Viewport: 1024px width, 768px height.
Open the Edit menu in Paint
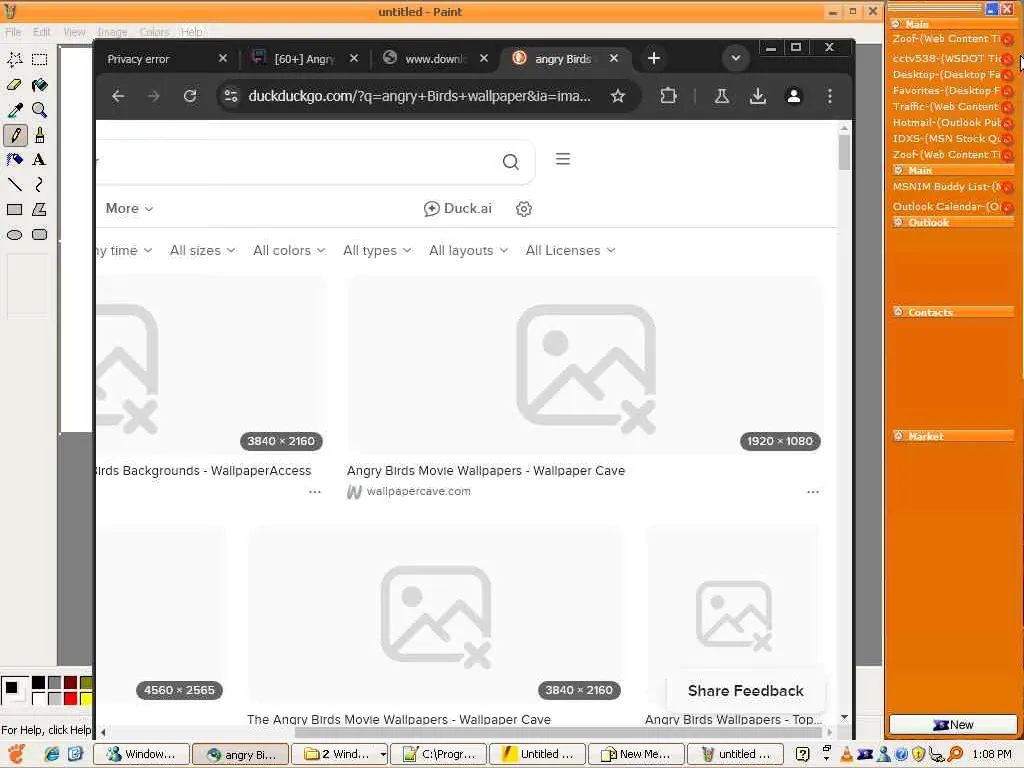(42, 32)
